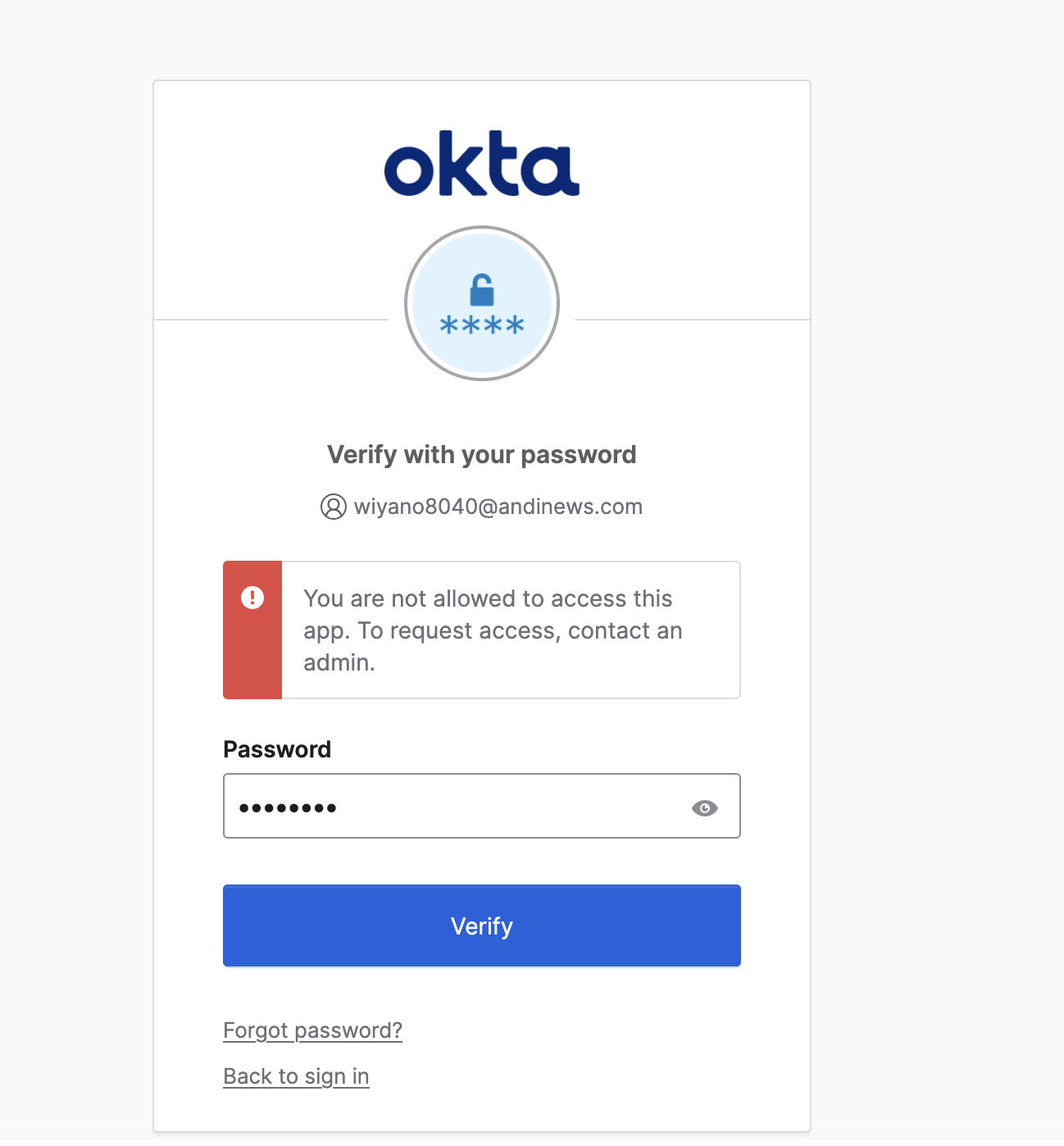The height and width of the screenshot is (1146, 1064).
Task: Follow the Back to sign in link
Action: coord(296,1076)
